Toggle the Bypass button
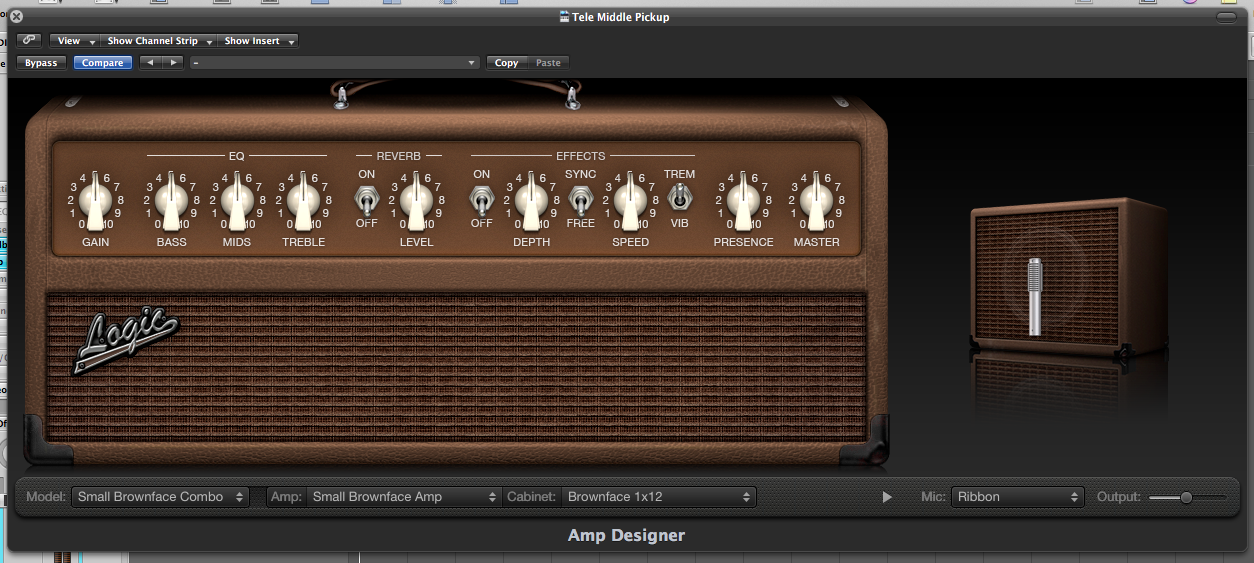This screenshot has width=1254, height=563. pos(41,63)
